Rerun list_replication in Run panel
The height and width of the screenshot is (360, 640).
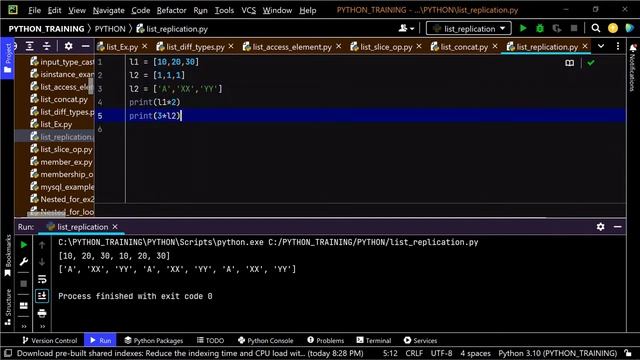24,244
